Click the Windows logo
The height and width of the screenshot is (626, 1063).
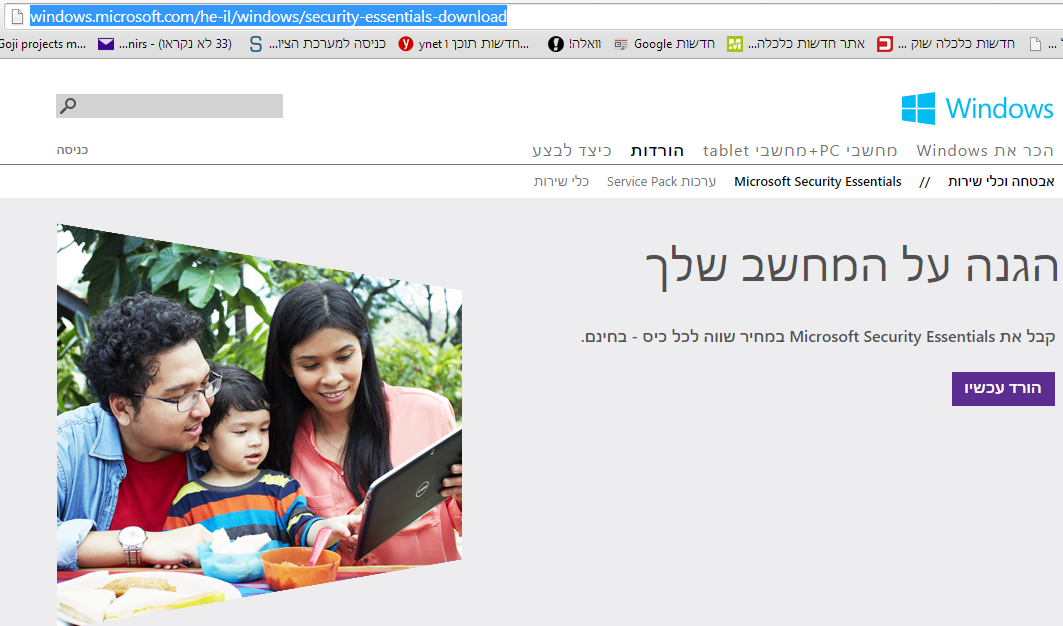[978, 109]
